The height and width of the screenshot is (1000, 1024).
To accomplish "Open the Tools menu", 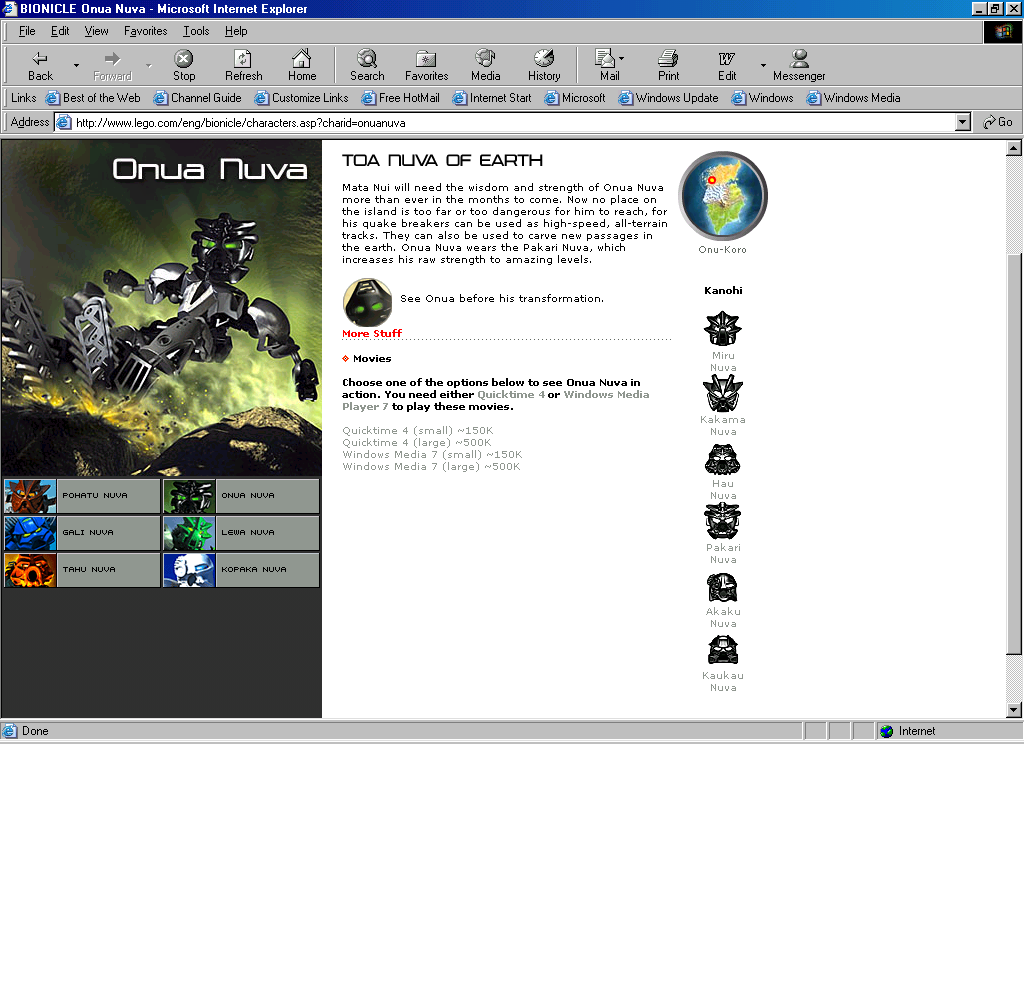I will pyautogui.click(x=196, y=31).
